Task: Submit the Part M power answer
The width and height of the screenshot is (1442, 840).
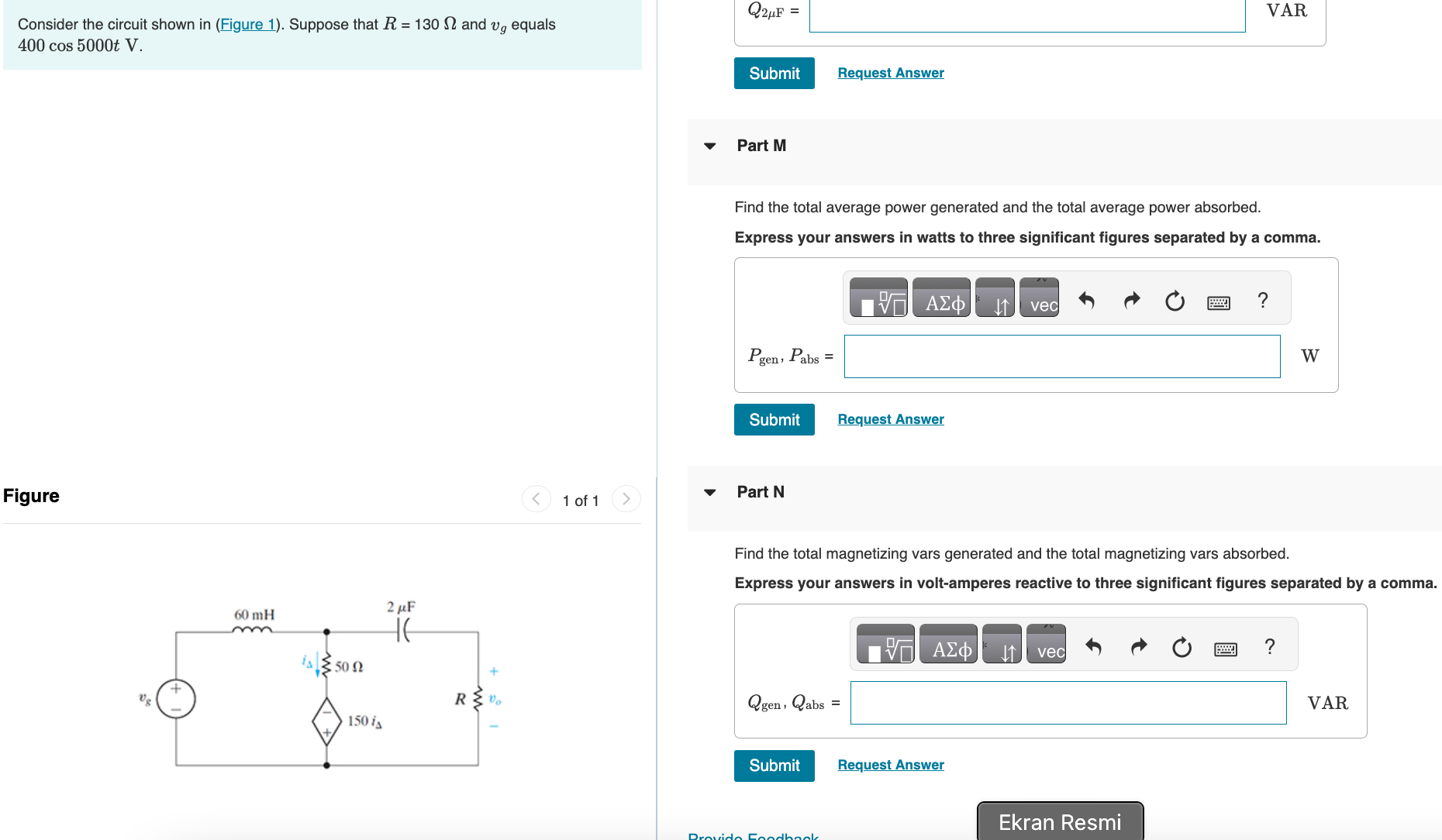Action: (x=773, y=419)
